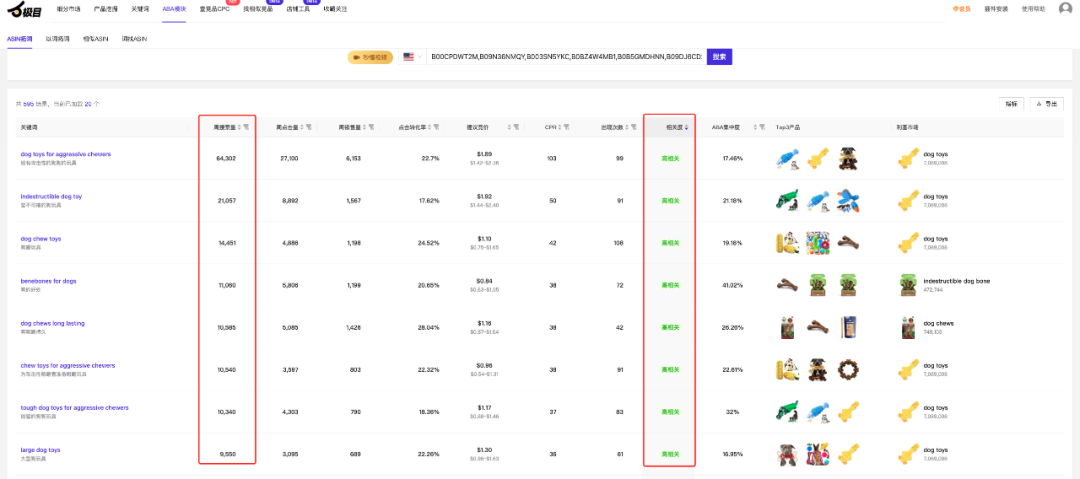Open keyword link 'indestructible dog toy'
1080x479 pixels.
(x=51, y=196)
